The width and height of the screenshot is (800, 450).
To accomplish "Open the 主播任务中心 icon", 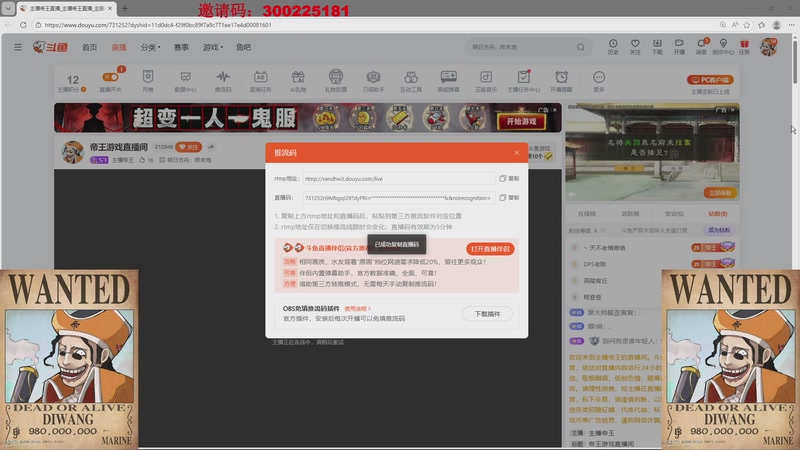I will [x=523, y=81].
